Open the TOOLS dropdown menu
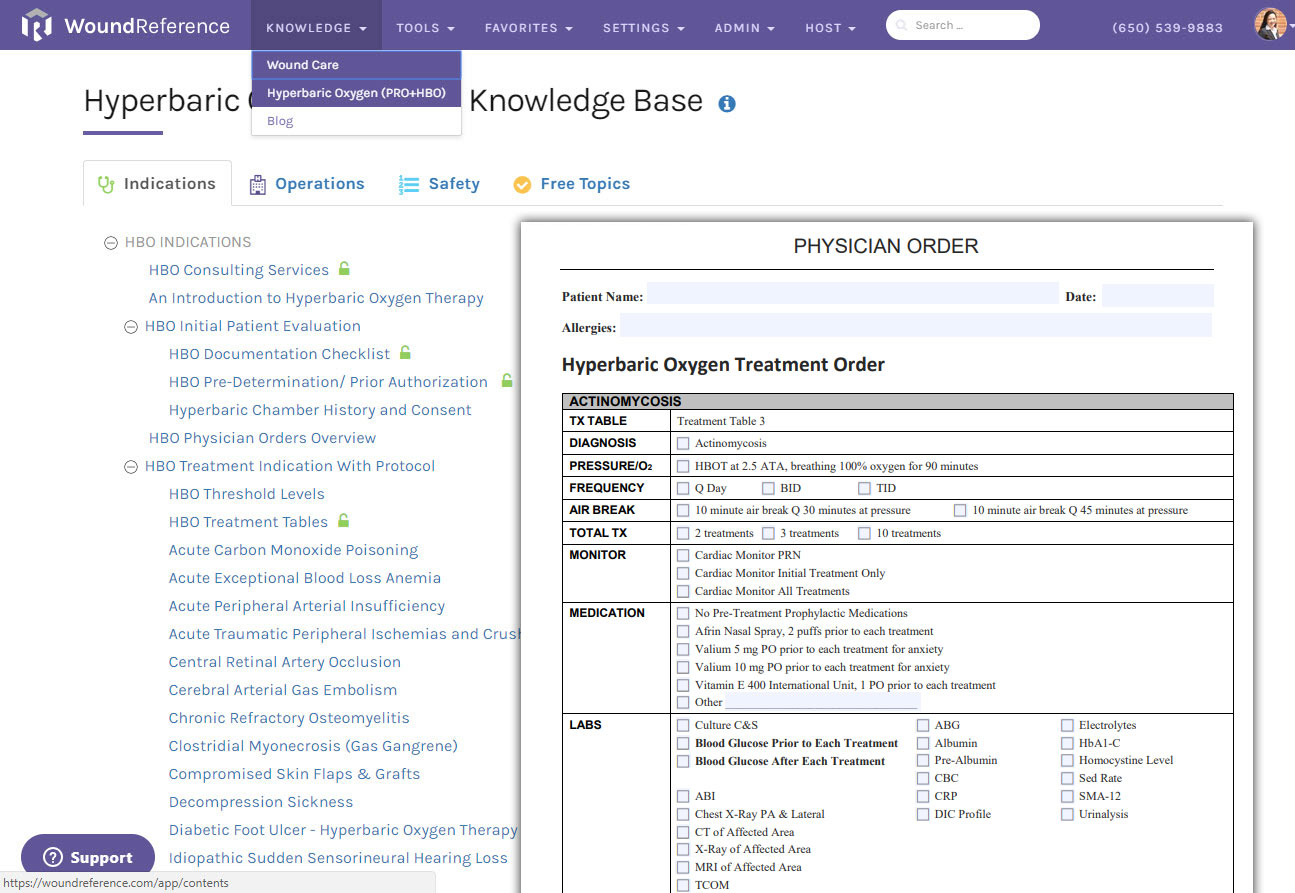 coord(425,28)
